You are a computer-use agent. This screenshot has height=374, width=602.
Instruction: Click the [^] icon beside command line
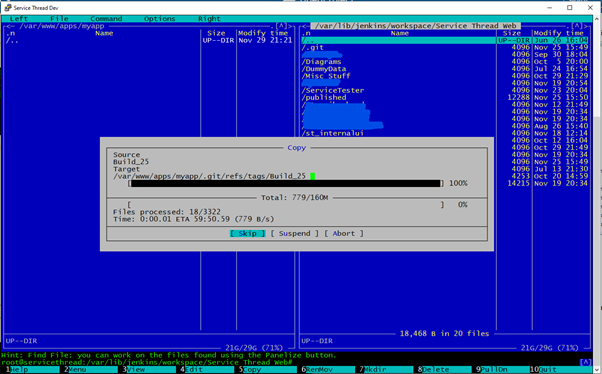585,362
